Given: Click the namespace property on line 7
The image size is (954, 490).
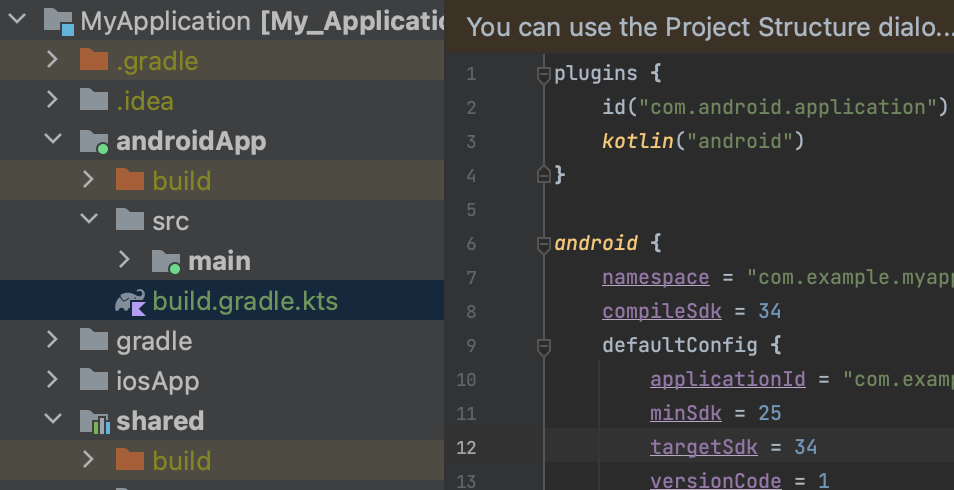Looking at the screenshot, I should click(x=656, y=278).
